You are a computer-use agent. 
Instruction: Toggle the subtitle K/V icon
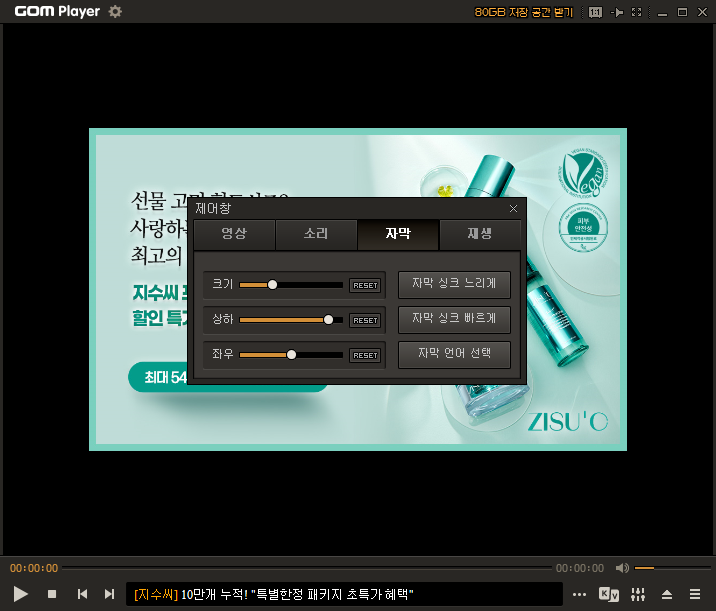[x=609, y=594]
